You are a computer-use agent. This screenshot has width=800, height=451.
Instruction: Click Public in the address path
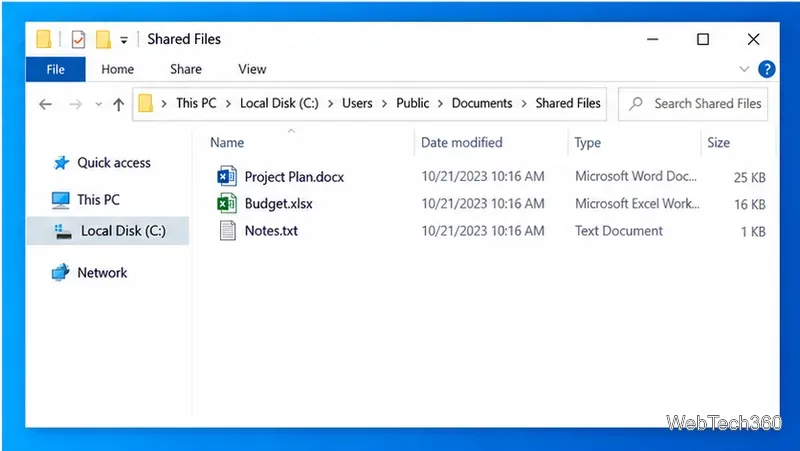click(412, 104)
